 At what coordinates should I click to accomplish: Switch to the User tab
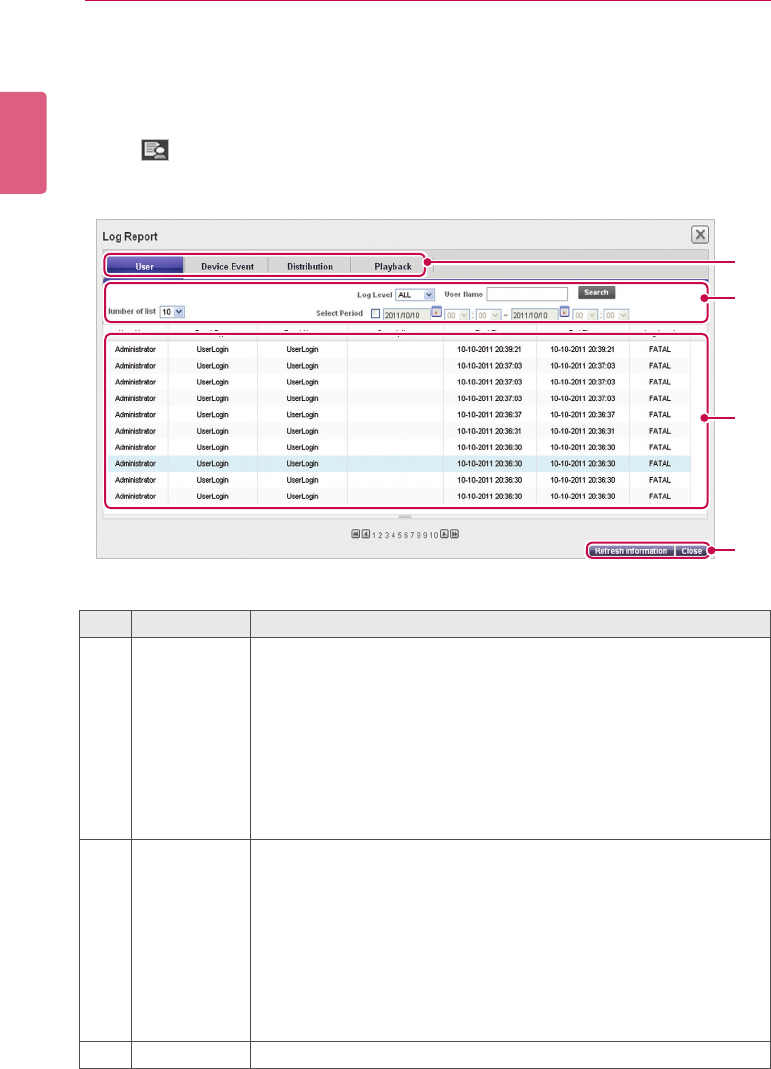145,266
